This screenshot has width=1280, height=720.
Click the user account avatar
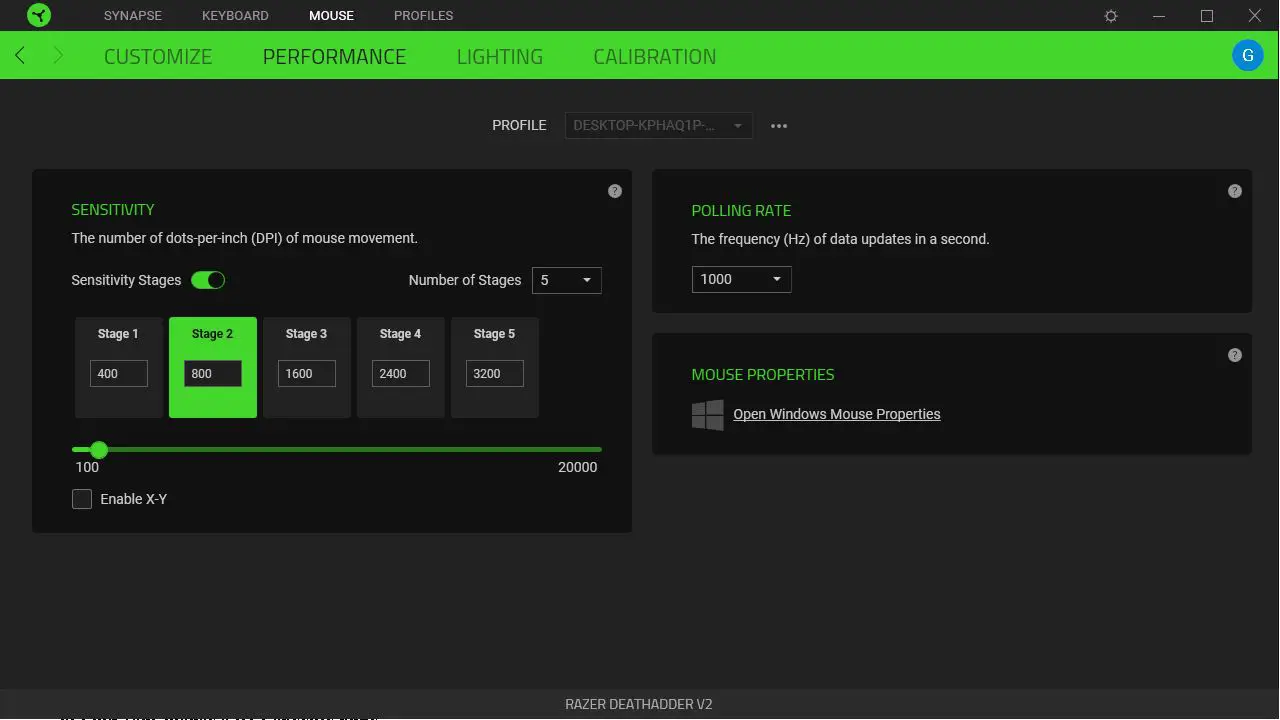click(x=1247, y=55)
